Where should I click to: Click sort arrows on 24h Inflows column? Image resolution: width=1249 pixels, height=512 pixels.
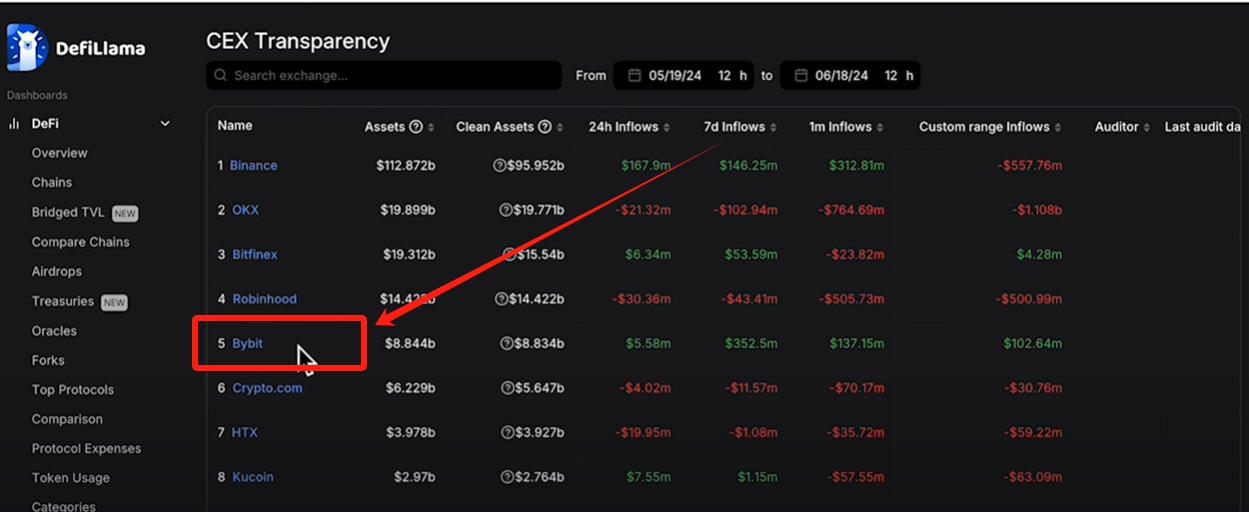[667, 128]
